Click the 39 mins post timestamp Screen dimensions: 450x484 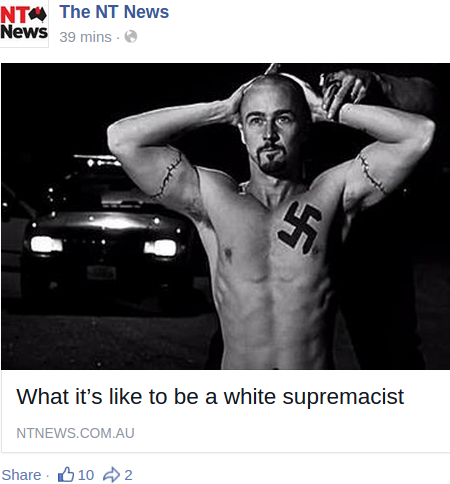pos(85,37)
